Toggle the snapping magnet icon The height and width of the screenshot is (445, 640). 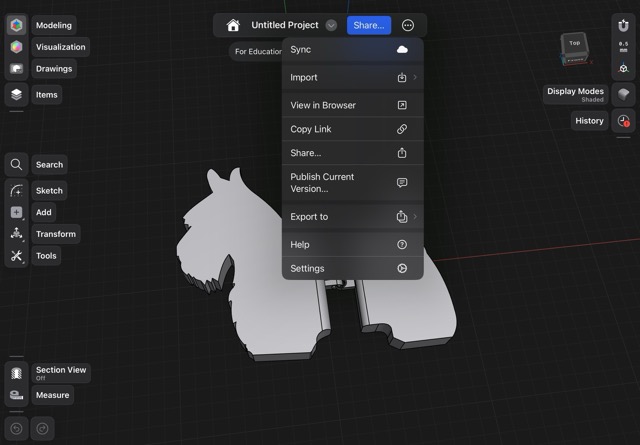(623, 25)
